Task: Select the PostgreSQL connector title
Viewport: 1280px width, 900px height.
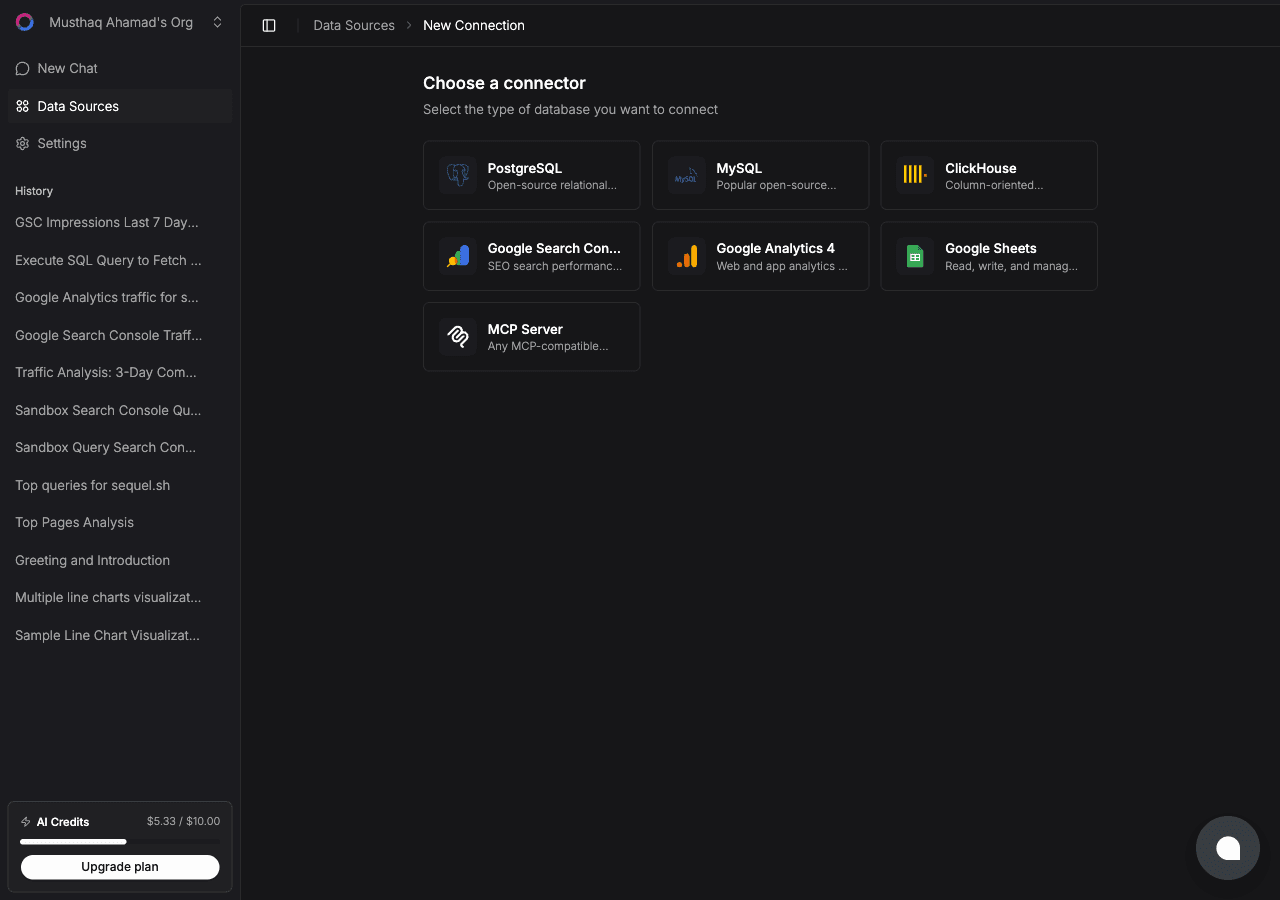Action: coord(525,168)
